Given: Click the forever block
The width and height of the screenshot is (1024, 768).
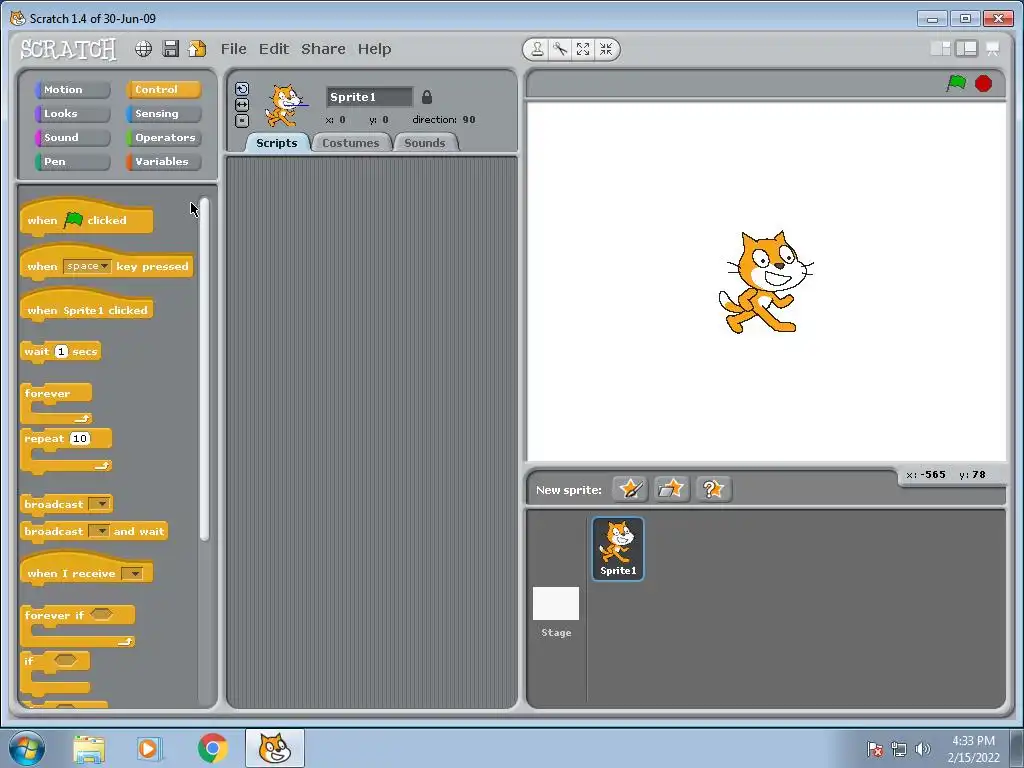Looking at the screenshot, I should [56, 402].
